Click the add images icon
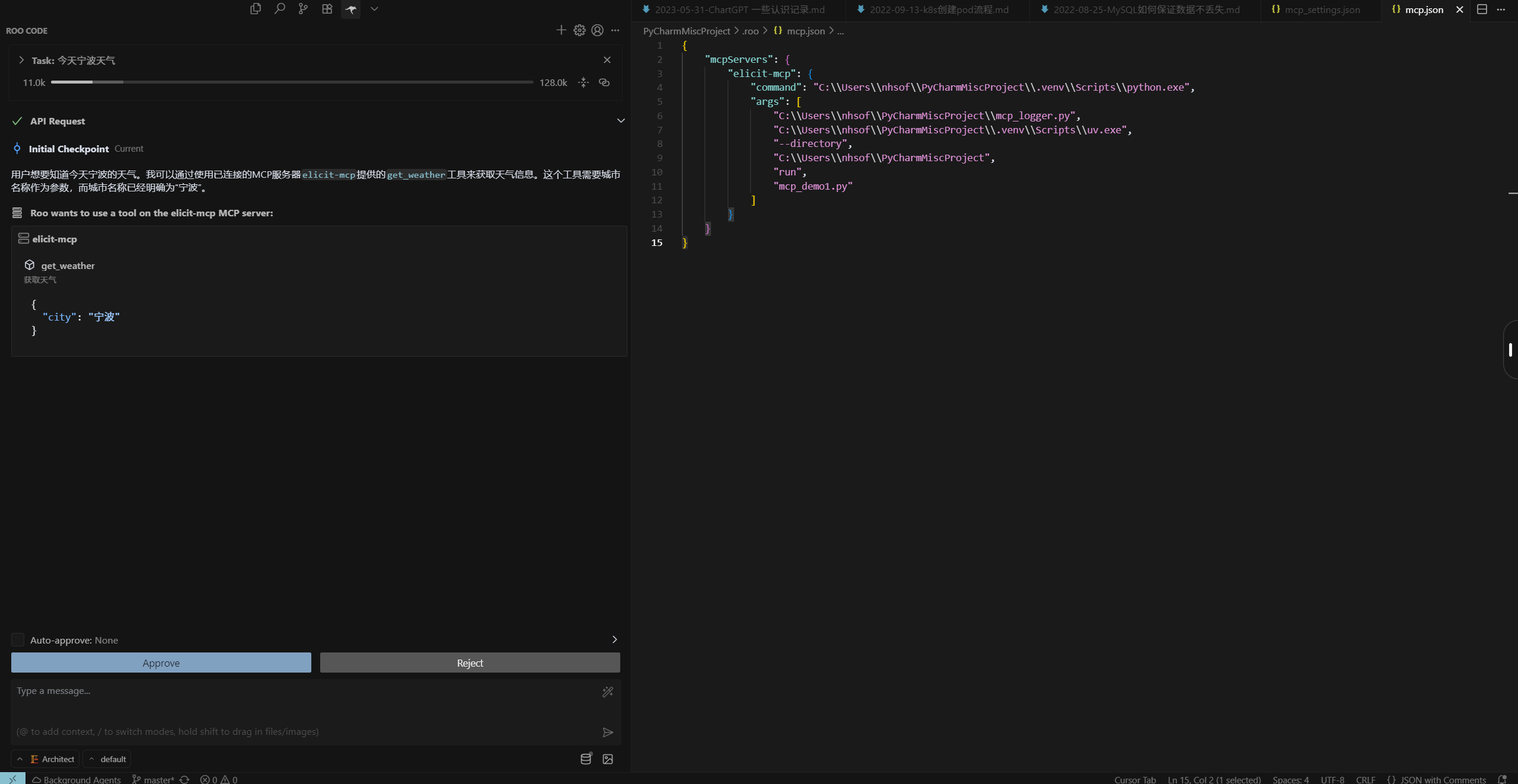Viewport: 1518px width, 784px height. (x=608, y=759)
